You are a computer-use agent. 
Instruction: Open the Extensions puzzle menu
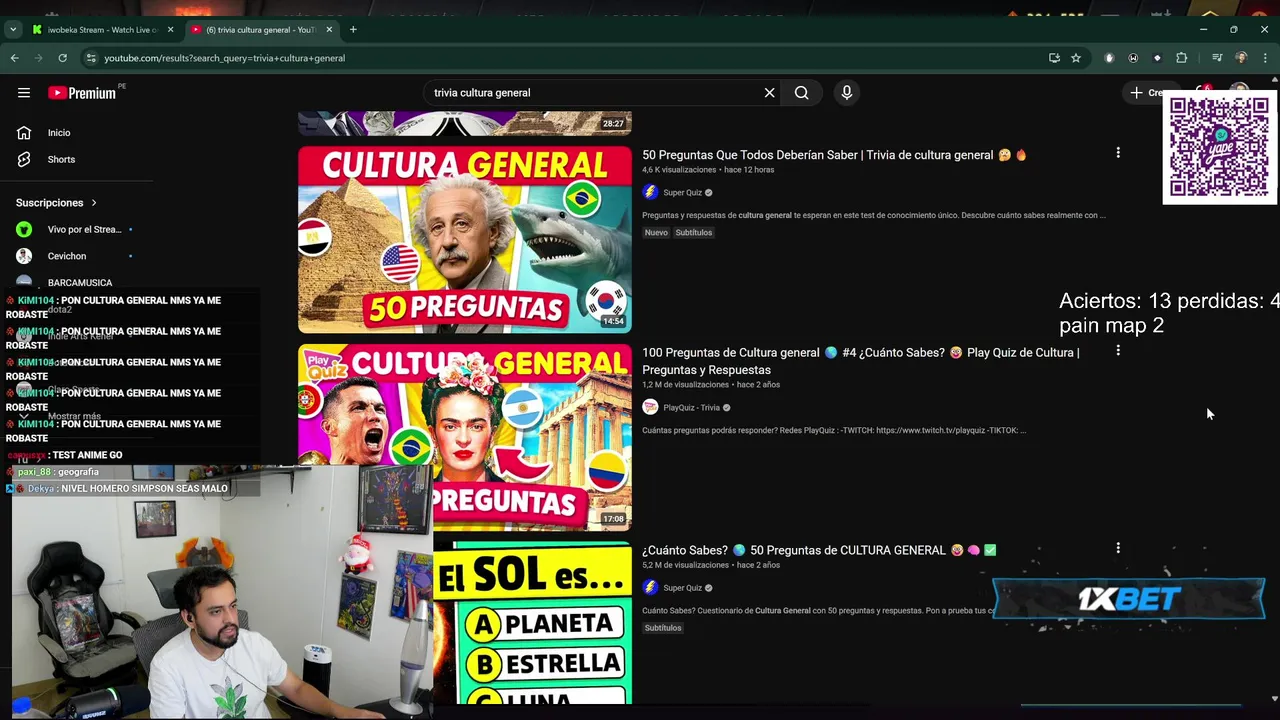pyautogui.click(x=1182, y=58)
